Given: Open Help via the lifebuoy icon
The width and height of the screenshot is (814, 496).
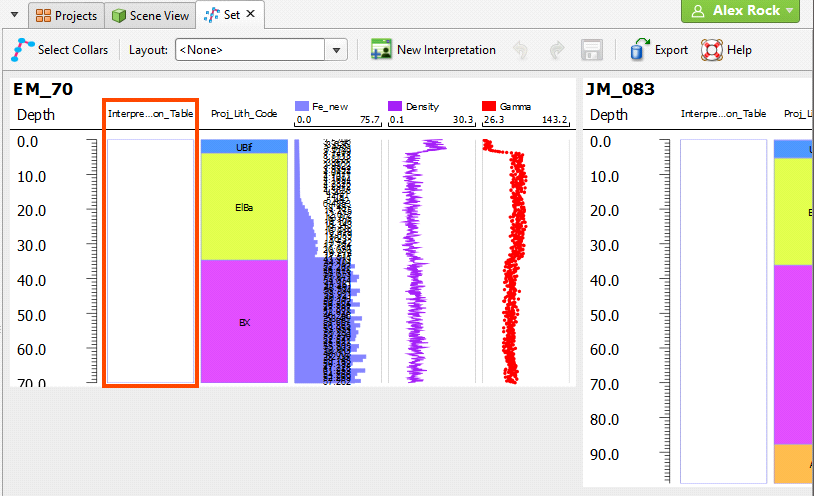Looking at the screenshot, I should coord(711,49).
